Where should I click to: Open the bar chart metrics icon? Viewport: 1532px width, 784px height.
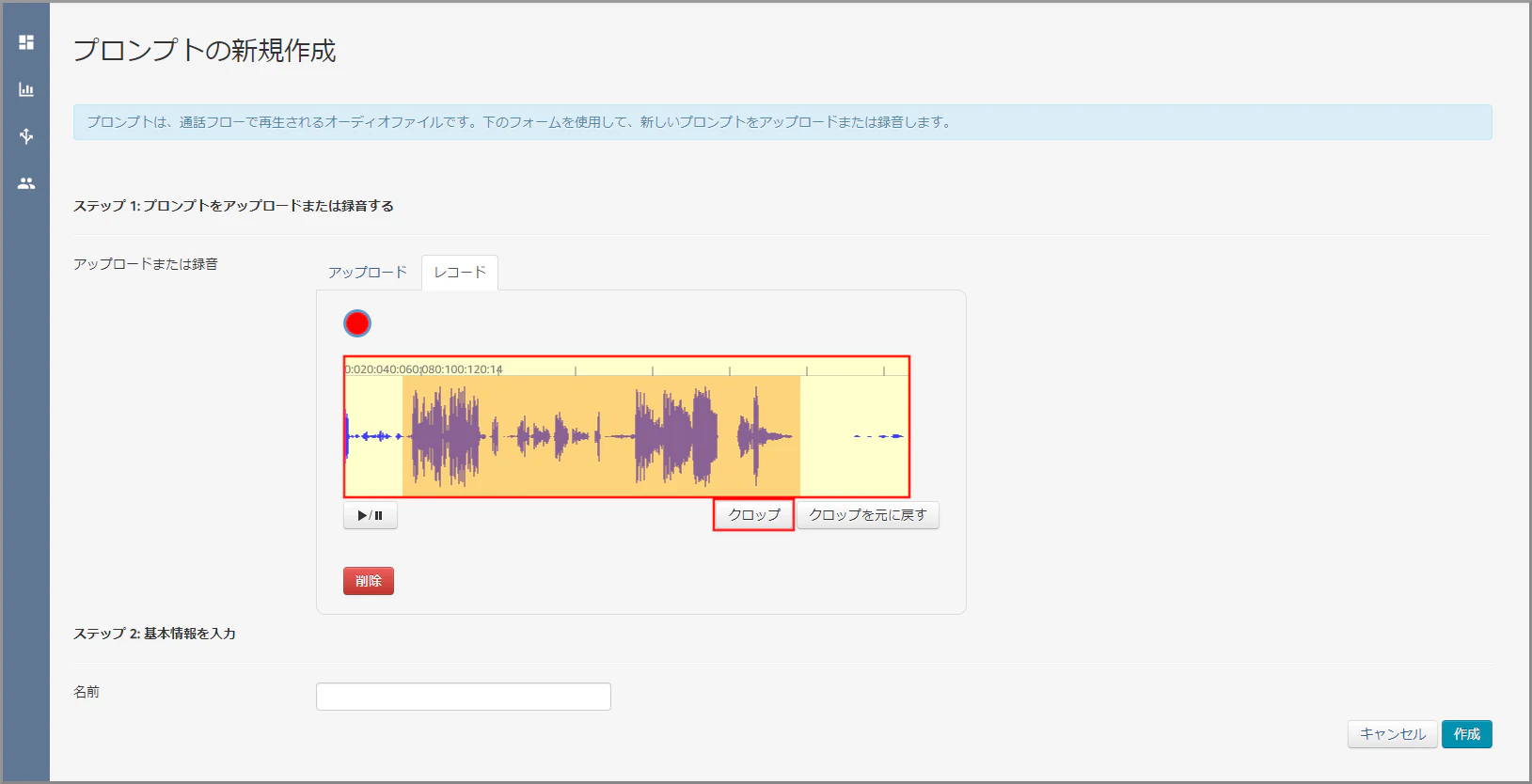point(26,89)
